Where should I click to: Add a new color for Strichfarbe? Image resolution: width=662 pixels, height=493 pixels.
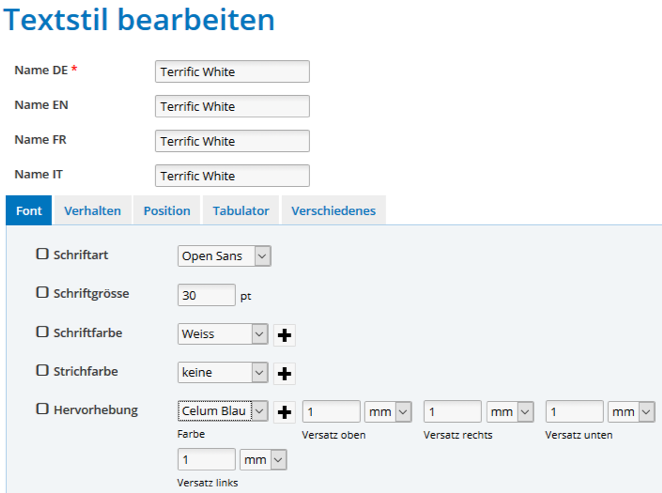(284, 374)
